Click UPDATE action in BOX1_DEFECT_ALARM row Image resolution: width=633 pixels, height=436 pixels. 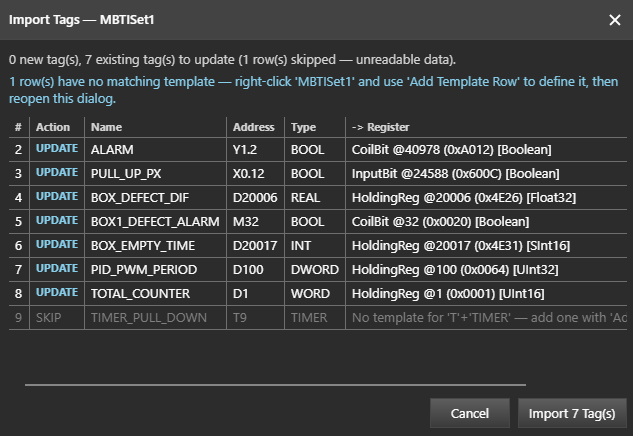pyautogui.click(x=57, y=220)
